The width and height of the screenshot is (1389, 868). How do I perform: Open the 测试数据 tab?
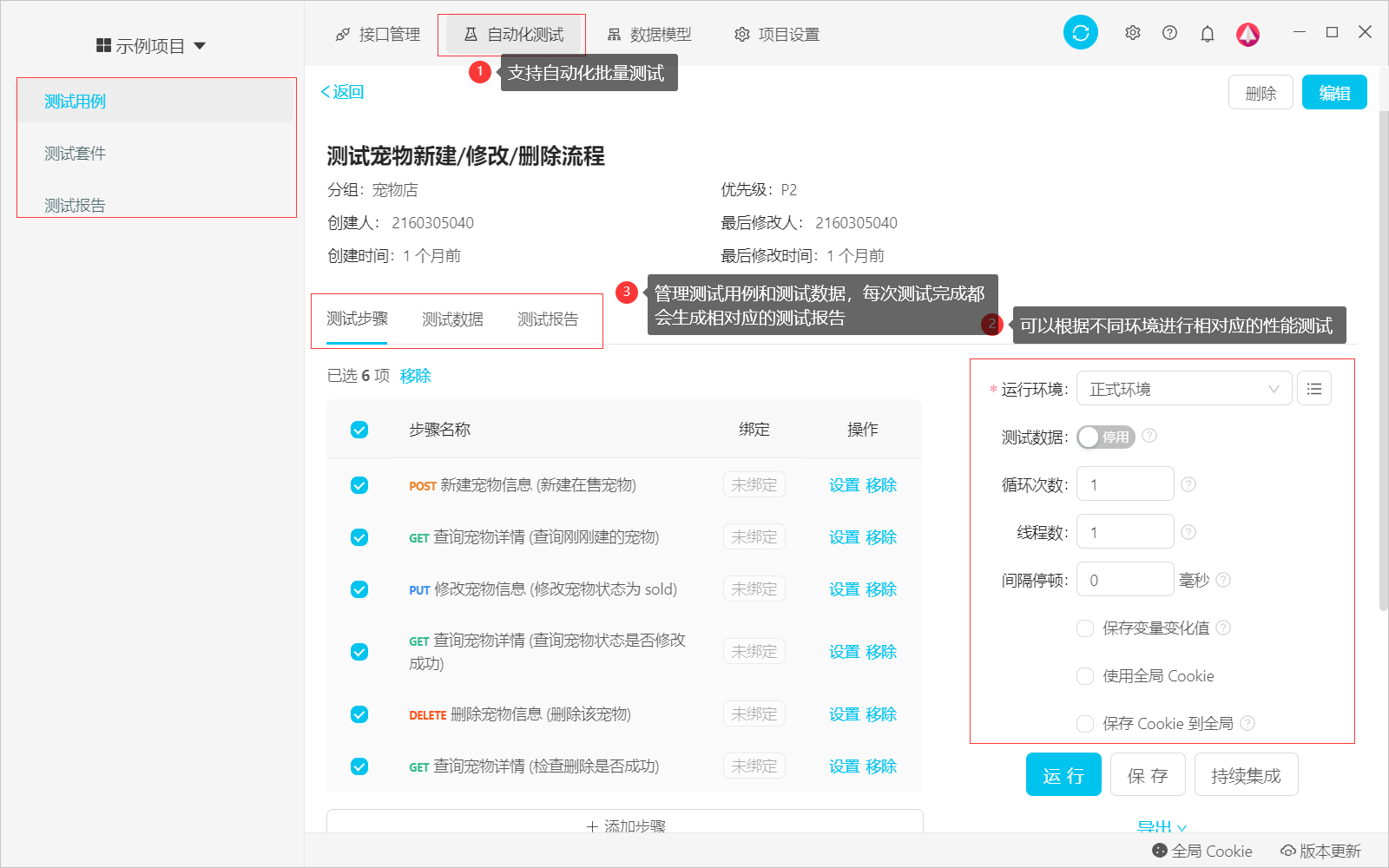(x=452, y=319)
